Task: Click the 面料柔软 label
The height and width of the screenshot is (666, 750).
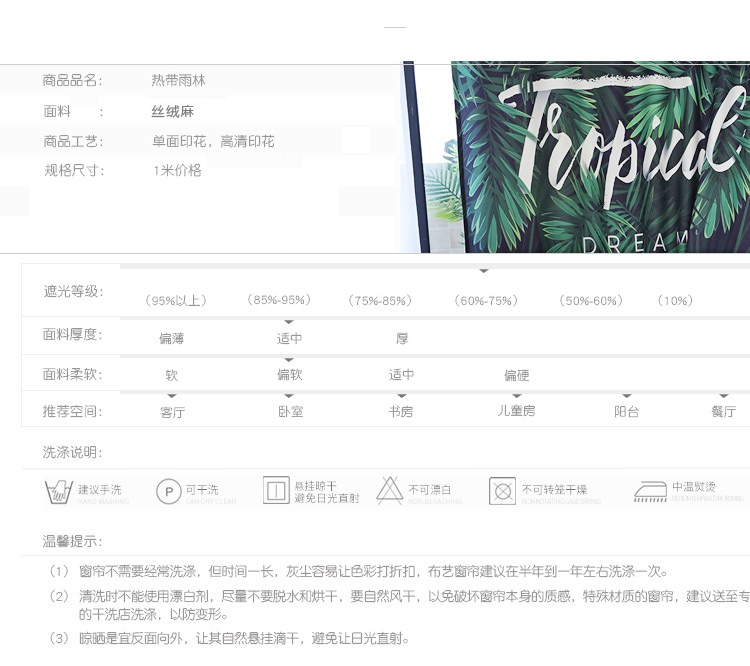Action: [x=73, y=374]
